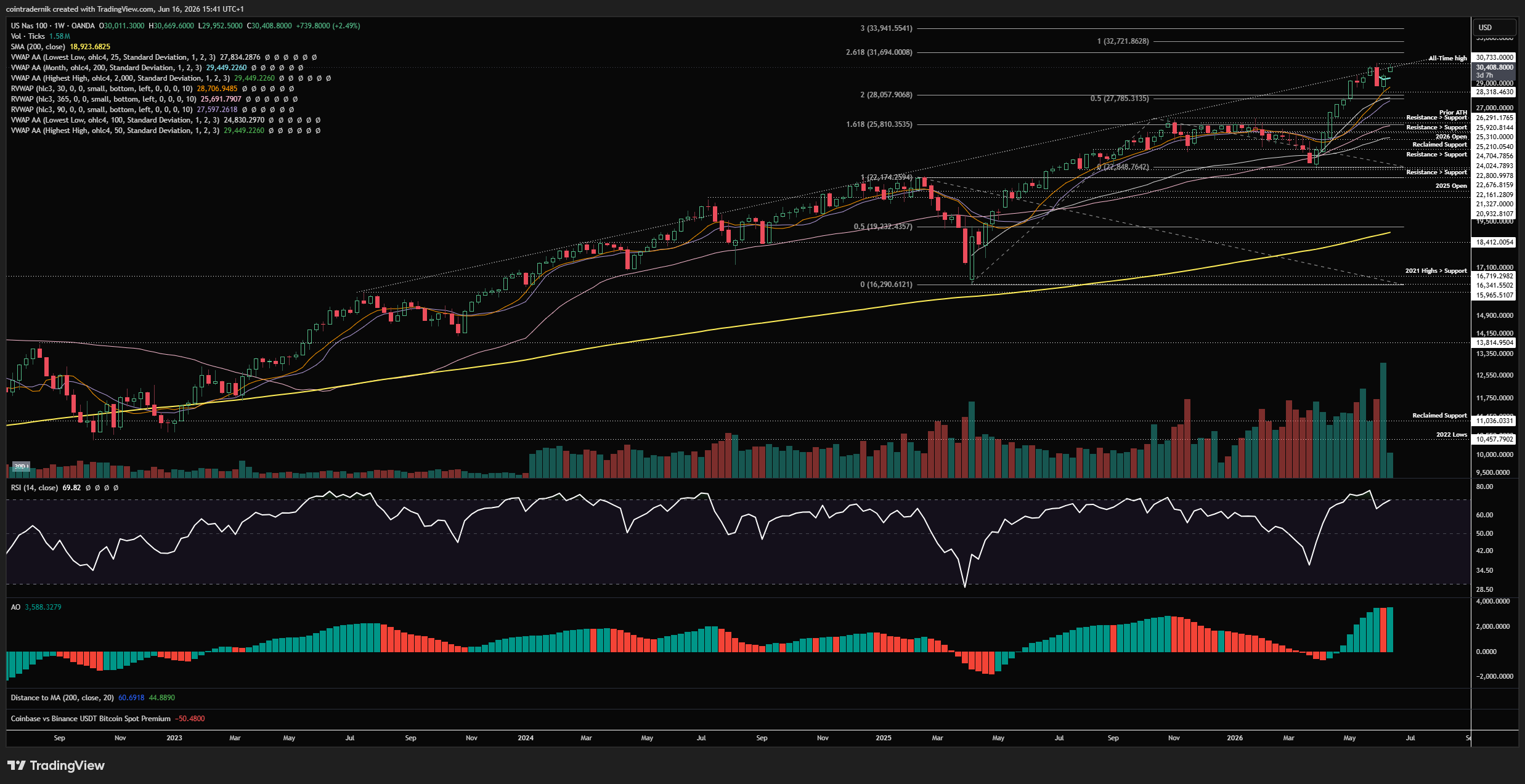Click the "2021 Highs > Support" label
Viewport: 1525px width, 784px height.
pyautogui.click(x=1436, y=271)
